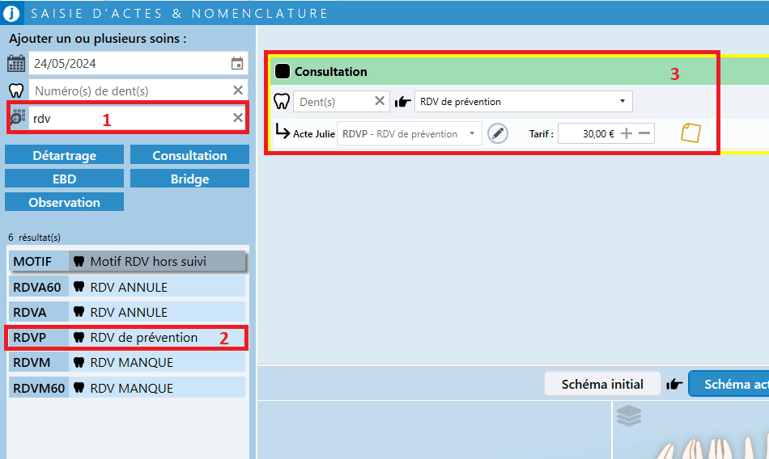Select RDVP RDV de prévention result
This screenshot has height=459, width=769.
[126, 337]
